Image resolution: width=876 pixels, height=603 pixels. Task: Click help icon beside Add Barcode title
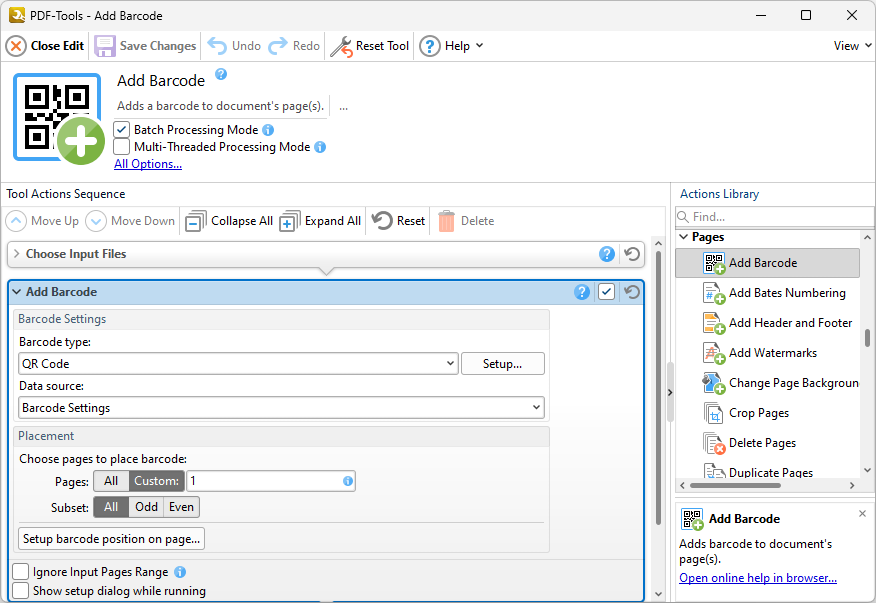[x=221, y=74]
